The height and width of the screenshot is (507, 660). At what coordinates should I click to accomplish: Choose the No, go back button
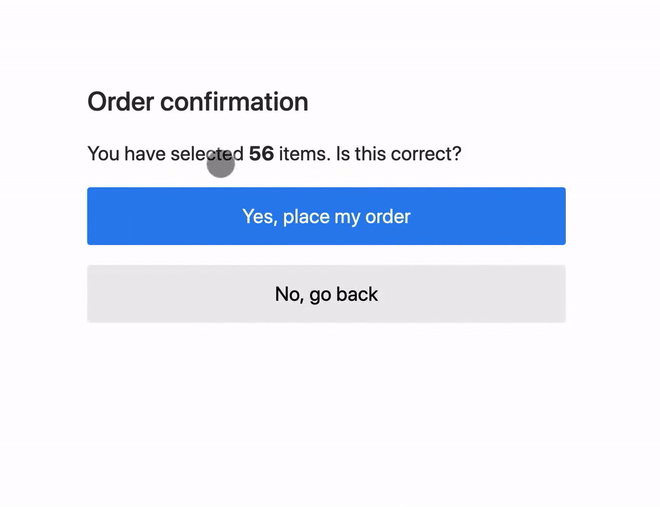[326, 294]
